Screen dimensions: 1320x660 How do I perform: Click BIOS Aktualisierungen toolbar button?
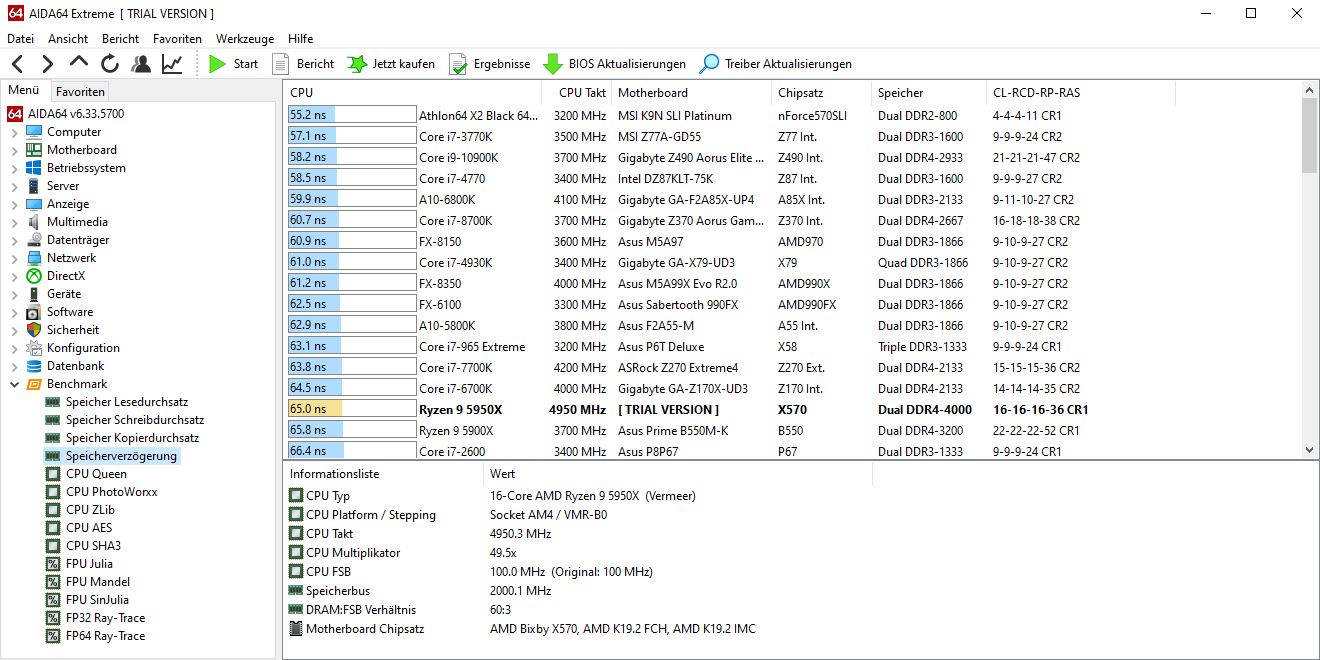coord(615,64)
